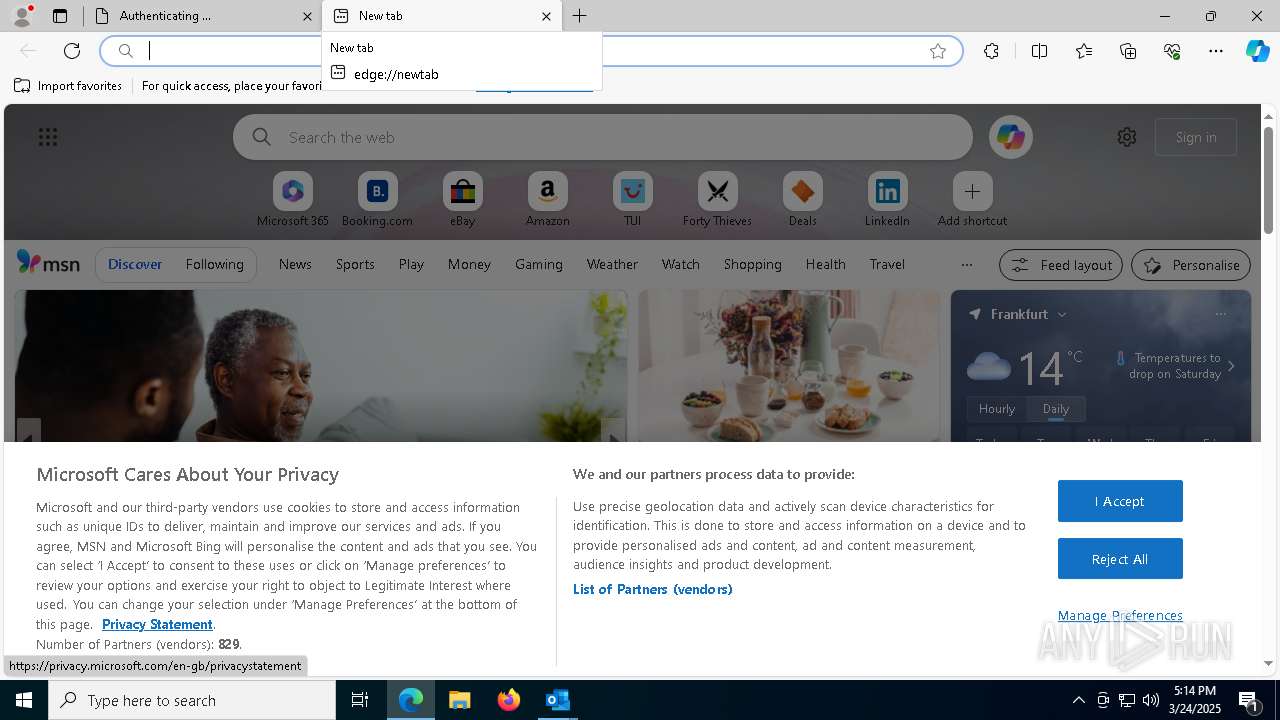Open Outlook from the taskbar
The height and width of the screenshot is (720, 1280).
[x=557, y=700]
